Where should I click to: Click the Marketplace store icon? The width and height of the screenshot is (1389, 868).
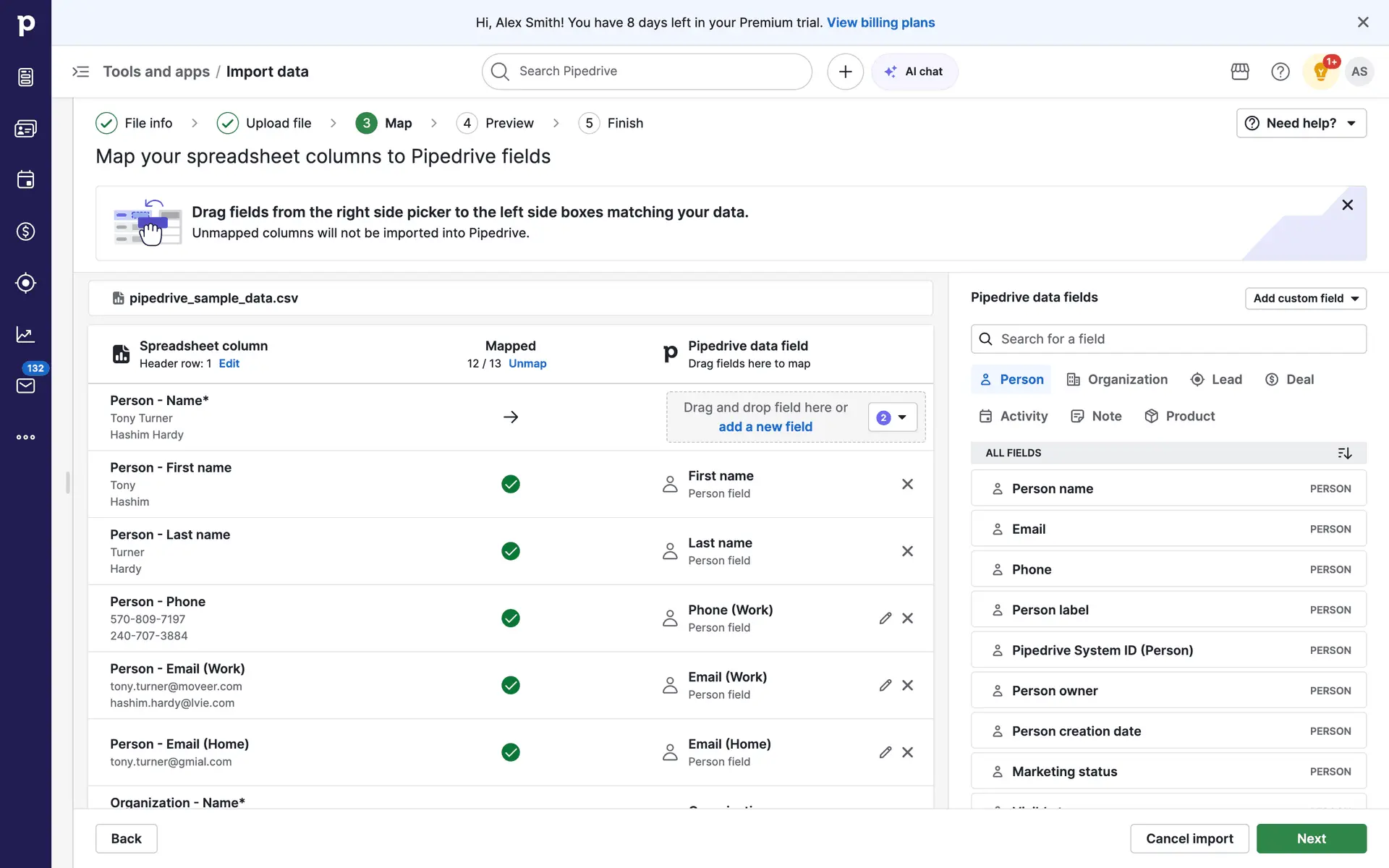1240,72
